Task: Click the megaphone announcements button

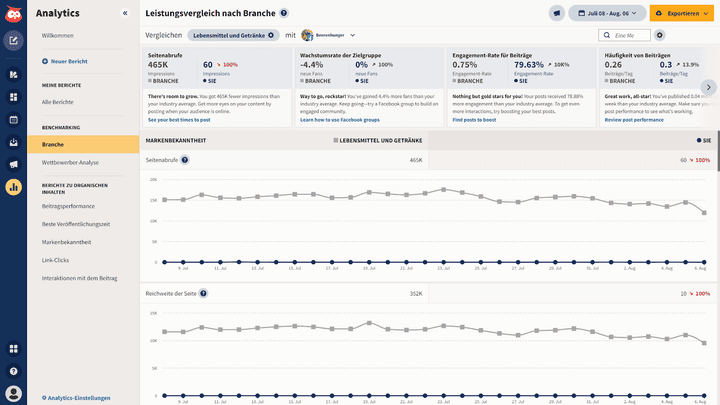Action: point(557,13)
